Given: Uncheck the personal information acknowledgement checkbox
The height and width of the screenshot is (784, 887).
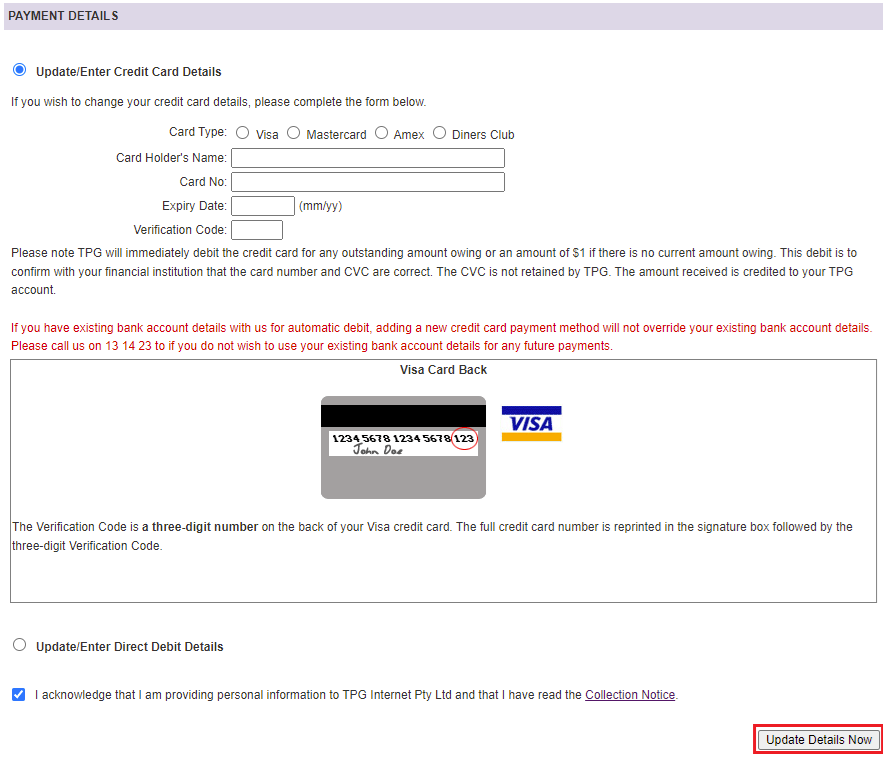Looking at the screenshot, I should tap(19, 695).
